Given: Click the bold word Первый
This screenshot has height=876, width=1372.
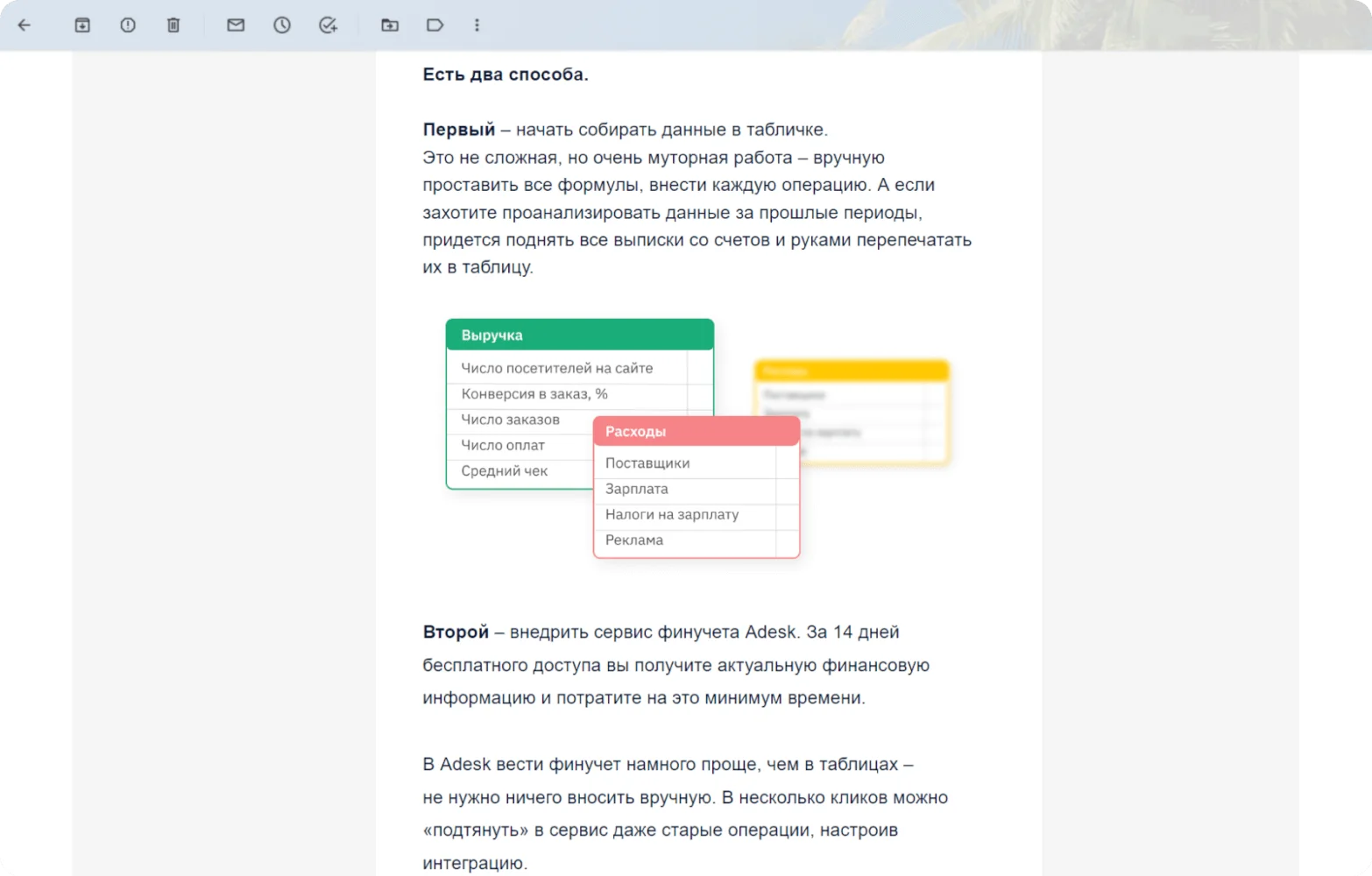Looking at the screenshot, I should (x=458, y=130).
